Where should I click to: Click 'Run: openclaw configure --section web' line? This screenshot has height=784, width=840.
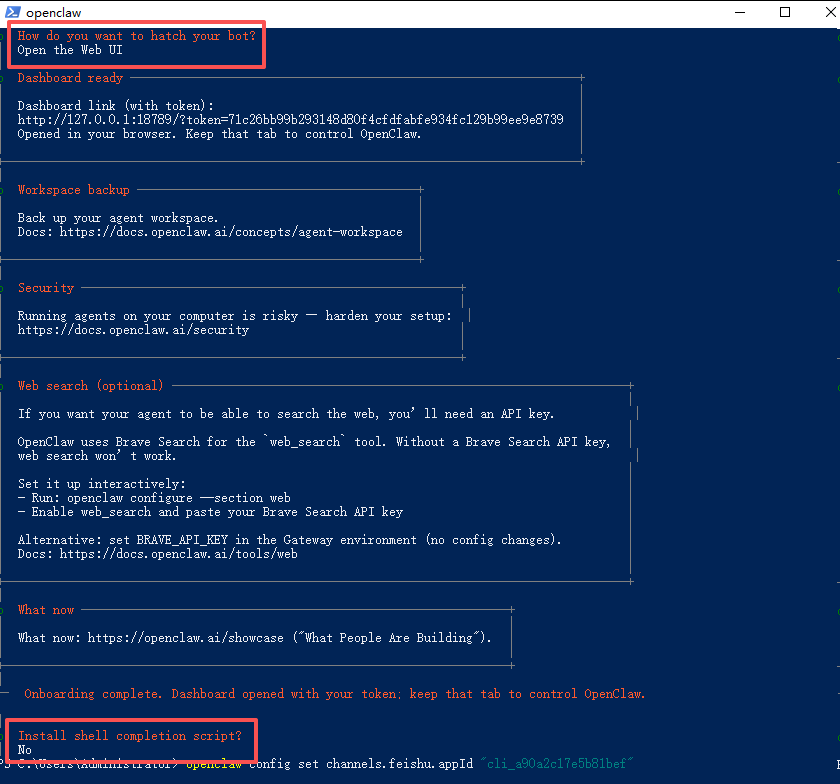point(154,498)
